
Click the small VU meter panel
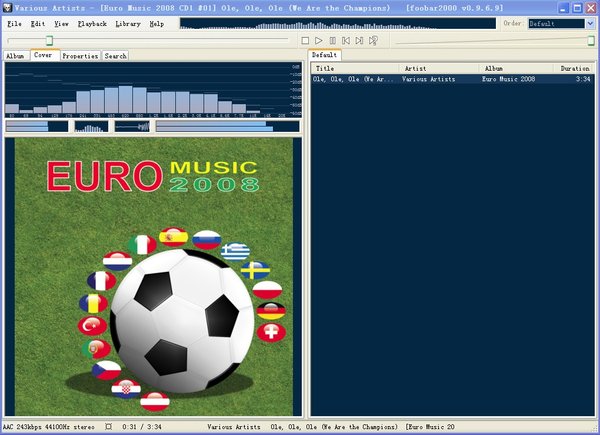tap(37, 126)
